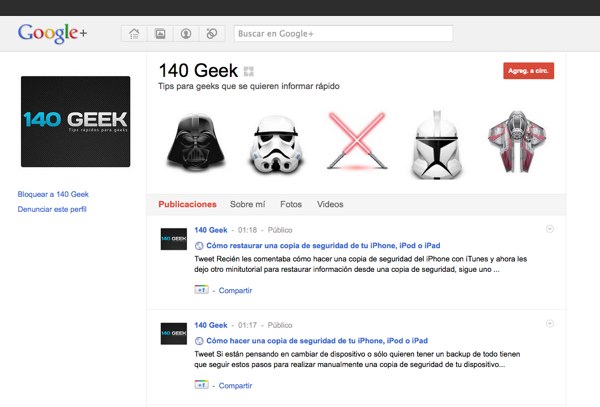Click Público label on the 01:17 post

tap(280, 325)
